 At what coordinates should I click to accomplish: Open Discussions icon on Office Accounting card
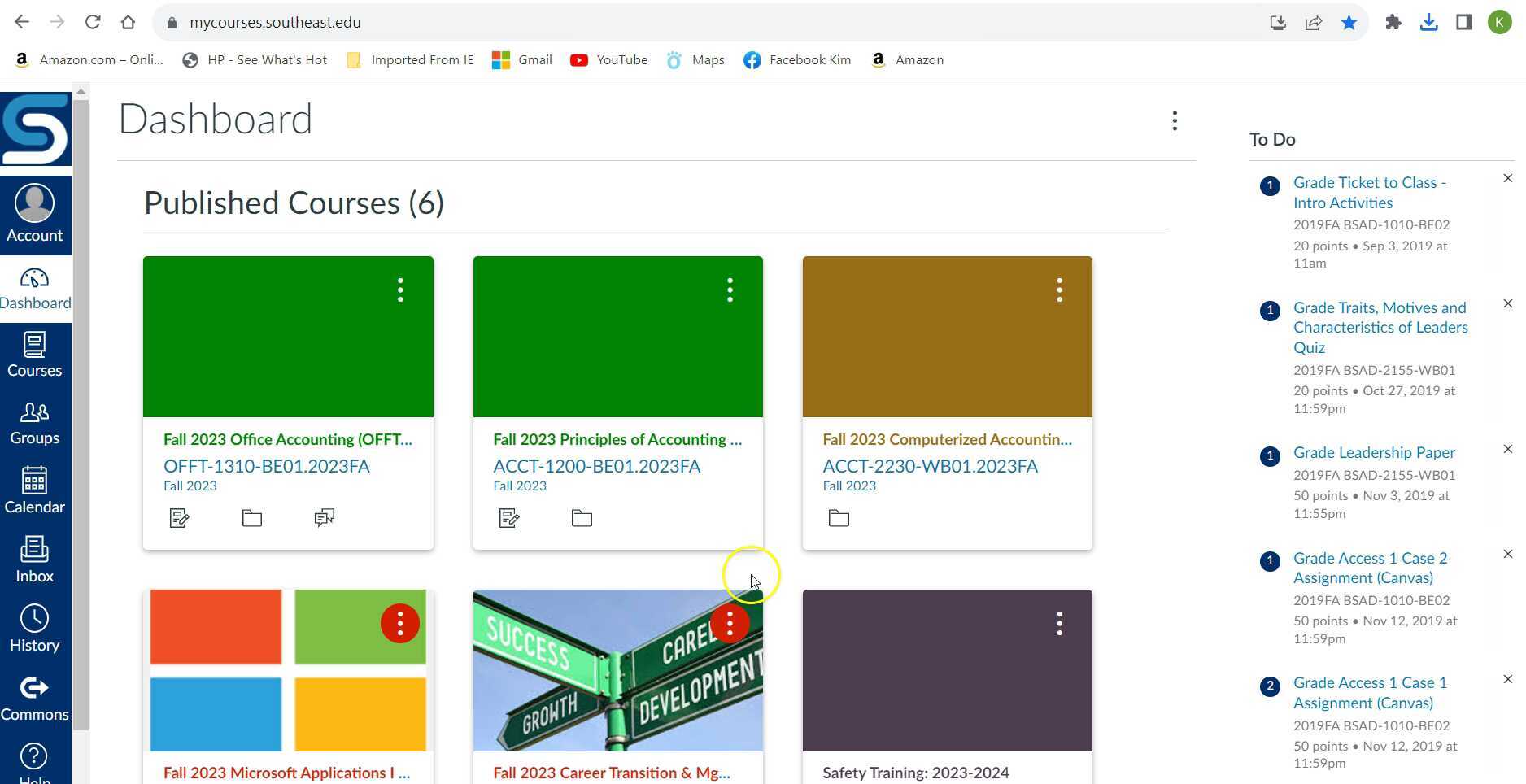click(324, 518)
